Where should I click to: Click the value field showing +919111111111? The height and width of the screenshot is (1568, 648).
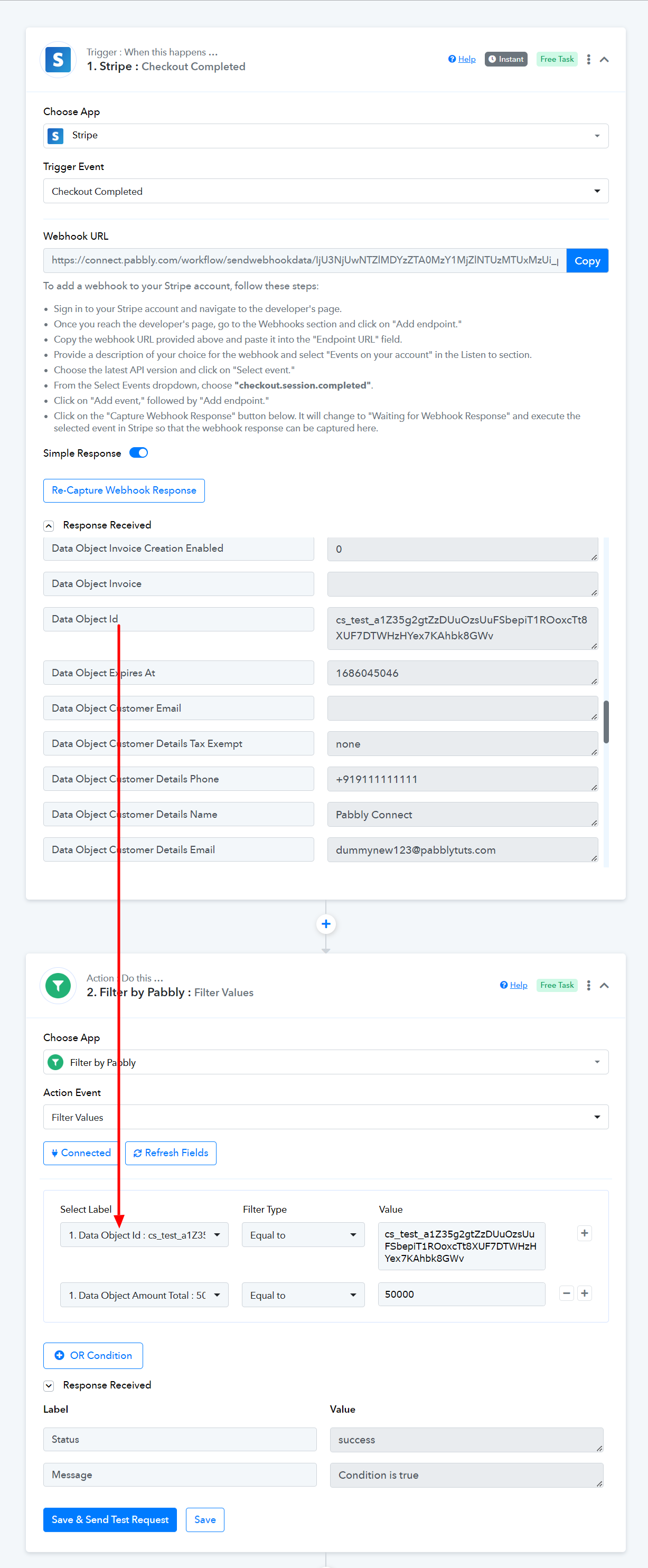462,779
